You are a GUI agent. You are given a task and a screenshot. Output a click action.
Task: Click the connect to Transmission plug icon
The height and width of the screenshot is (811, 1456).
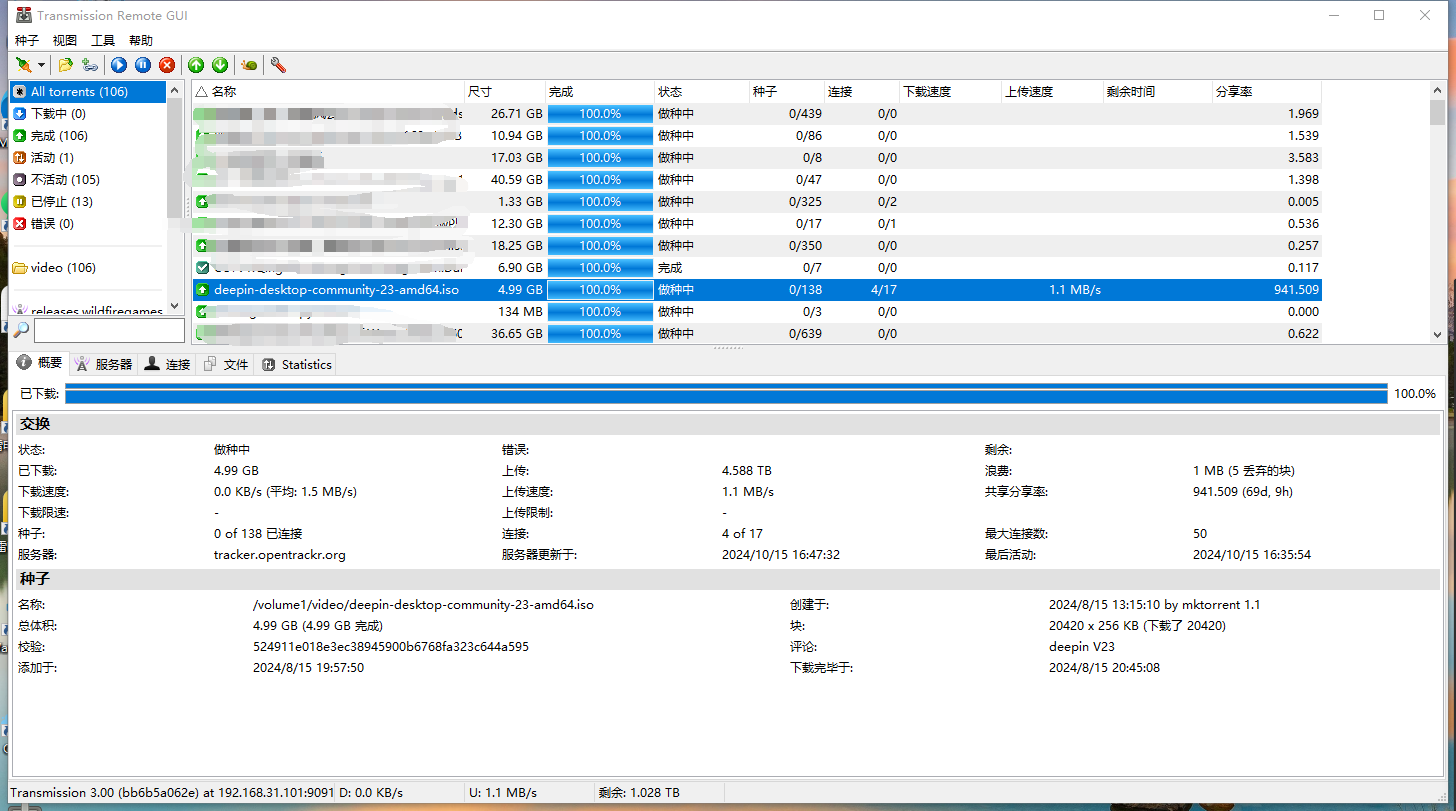pyautogui.click(x=23, y=65)
